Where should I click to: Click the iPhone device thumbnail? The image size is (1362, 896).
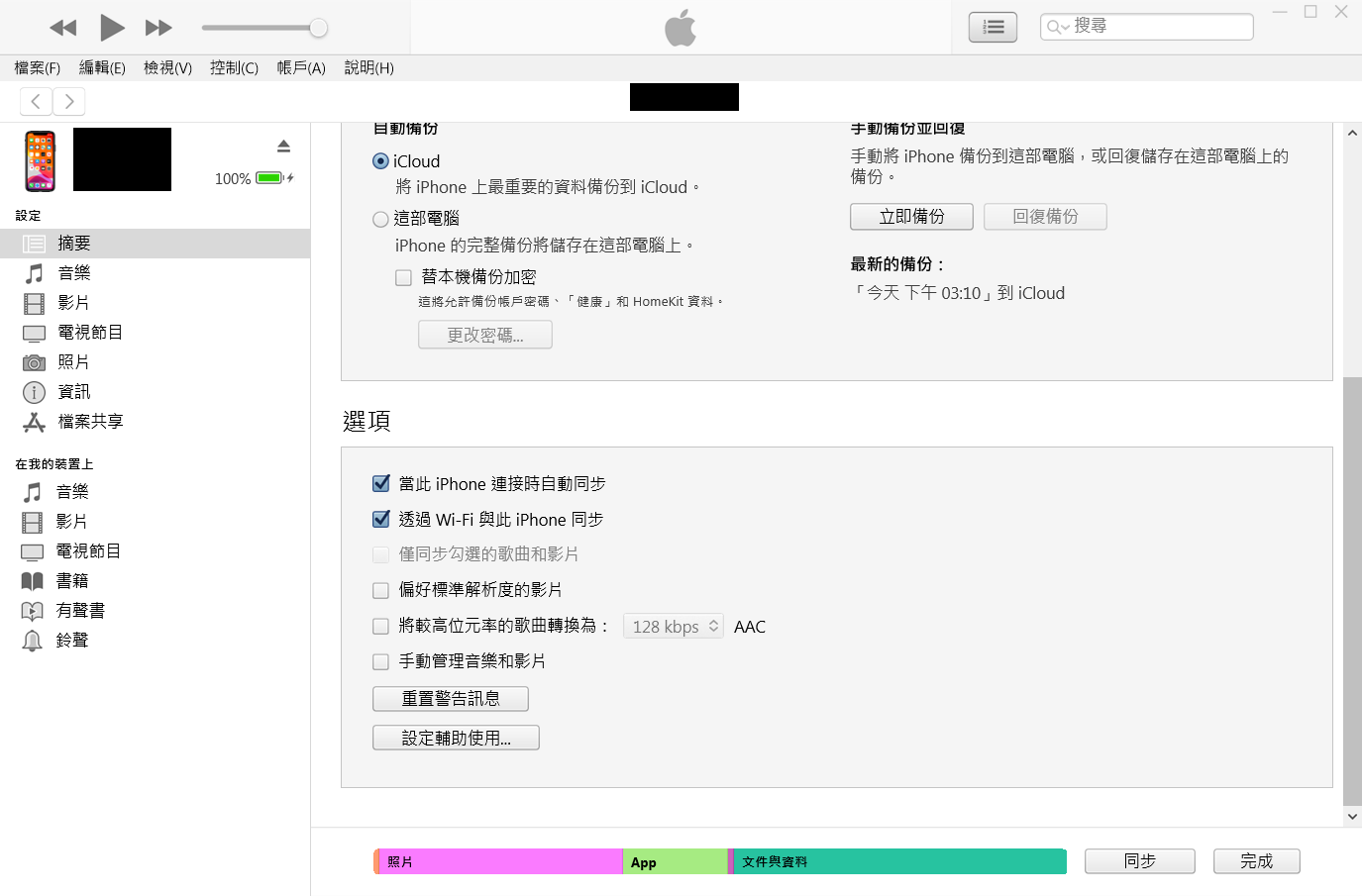(41, 160)
